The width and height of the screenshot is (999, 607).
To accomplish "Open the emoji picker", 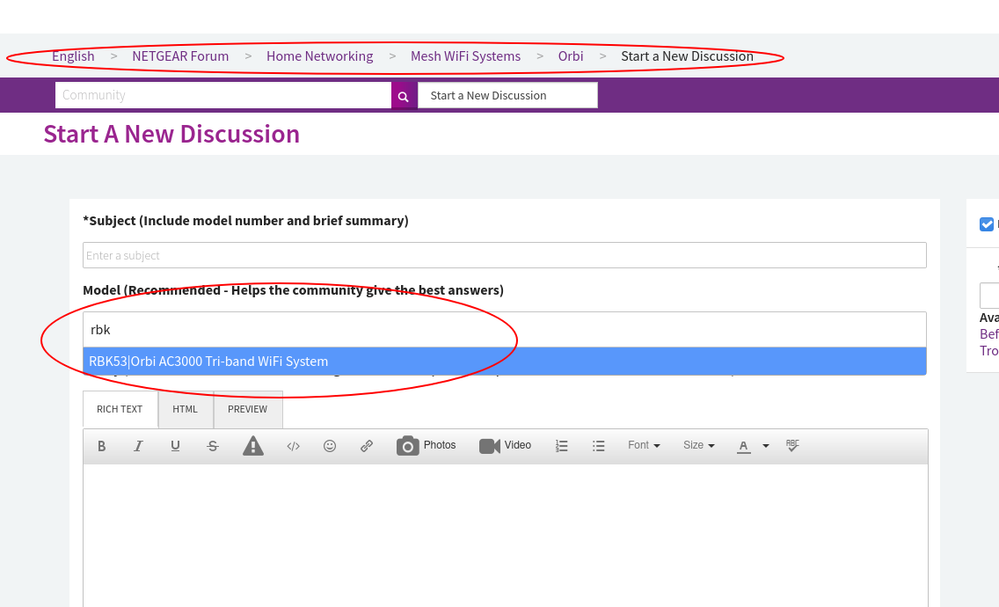I will point(330,446).
